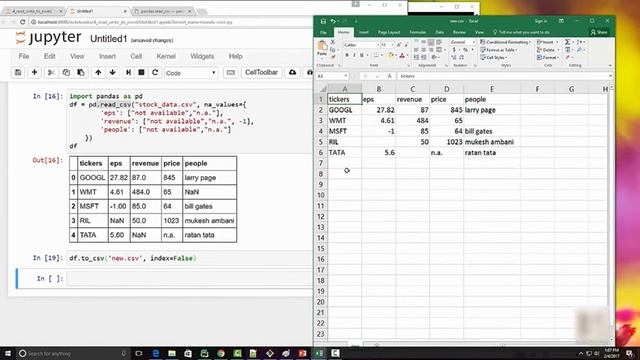Paste cells below in Jupyter toolbar

81,73
